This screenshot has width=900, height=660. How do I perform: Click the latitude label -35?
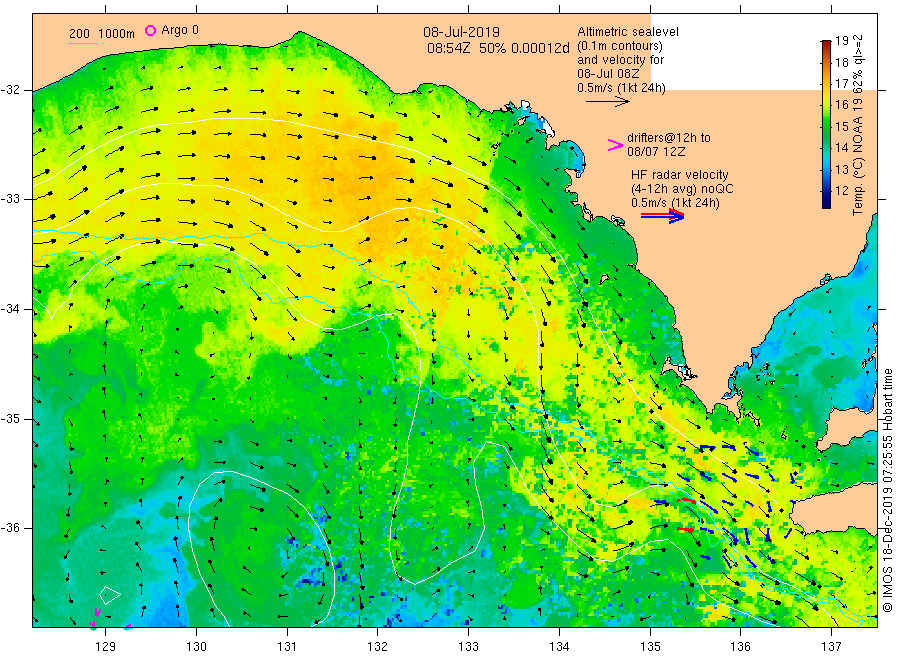tap(10, 419)
